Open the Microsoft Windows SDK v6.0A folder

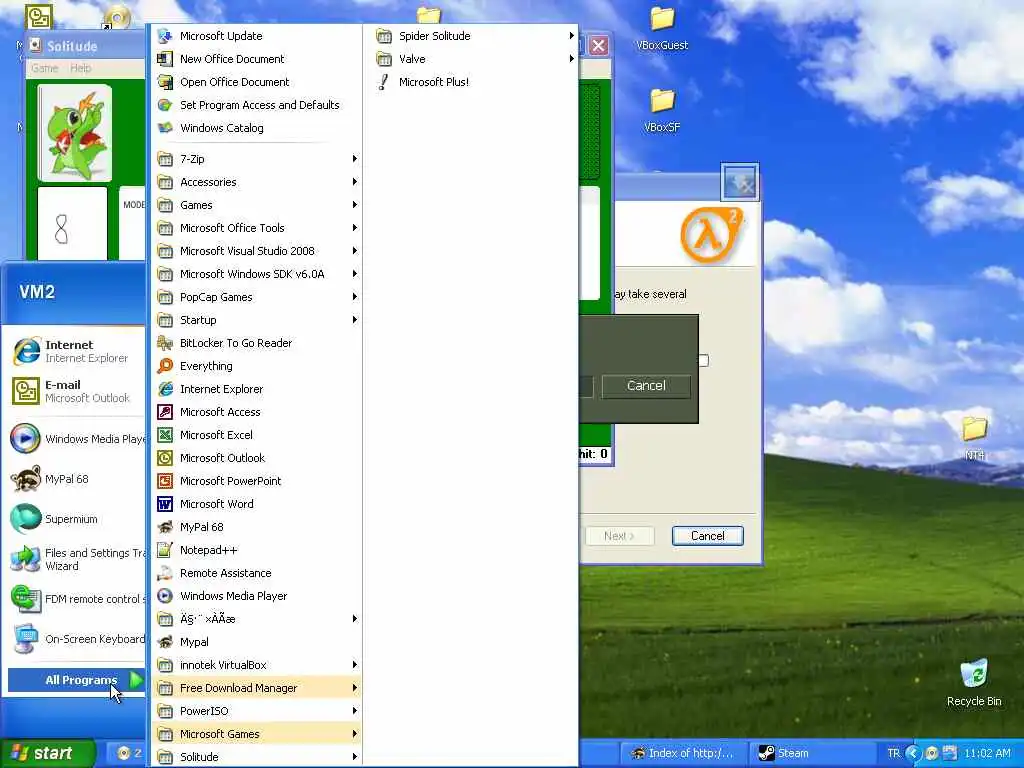coord(256,274)
